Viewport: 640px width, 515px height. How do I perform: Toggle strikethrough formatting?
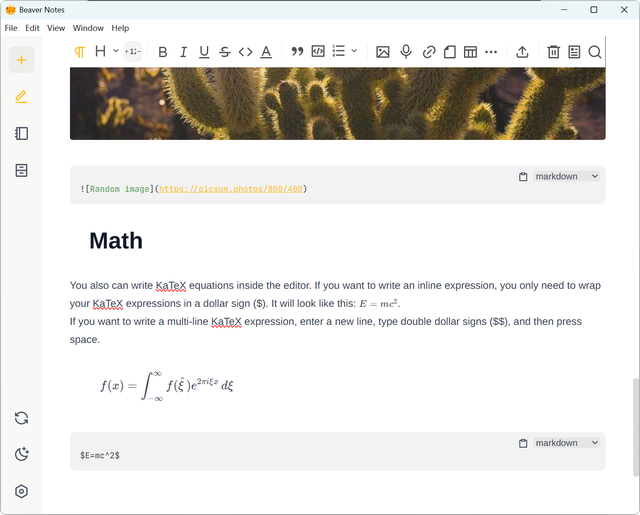point(224,52)
